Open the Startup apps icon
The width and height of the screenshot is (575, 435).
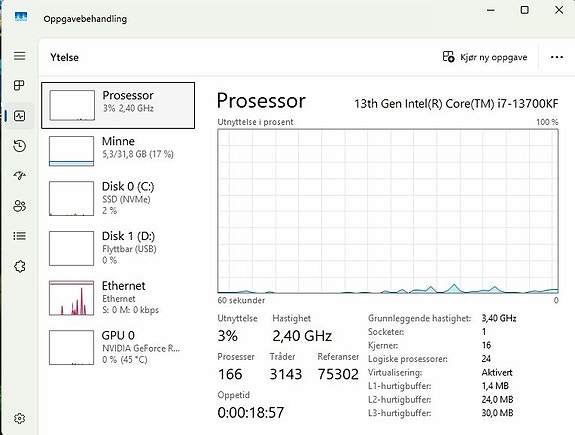point(19,176)
